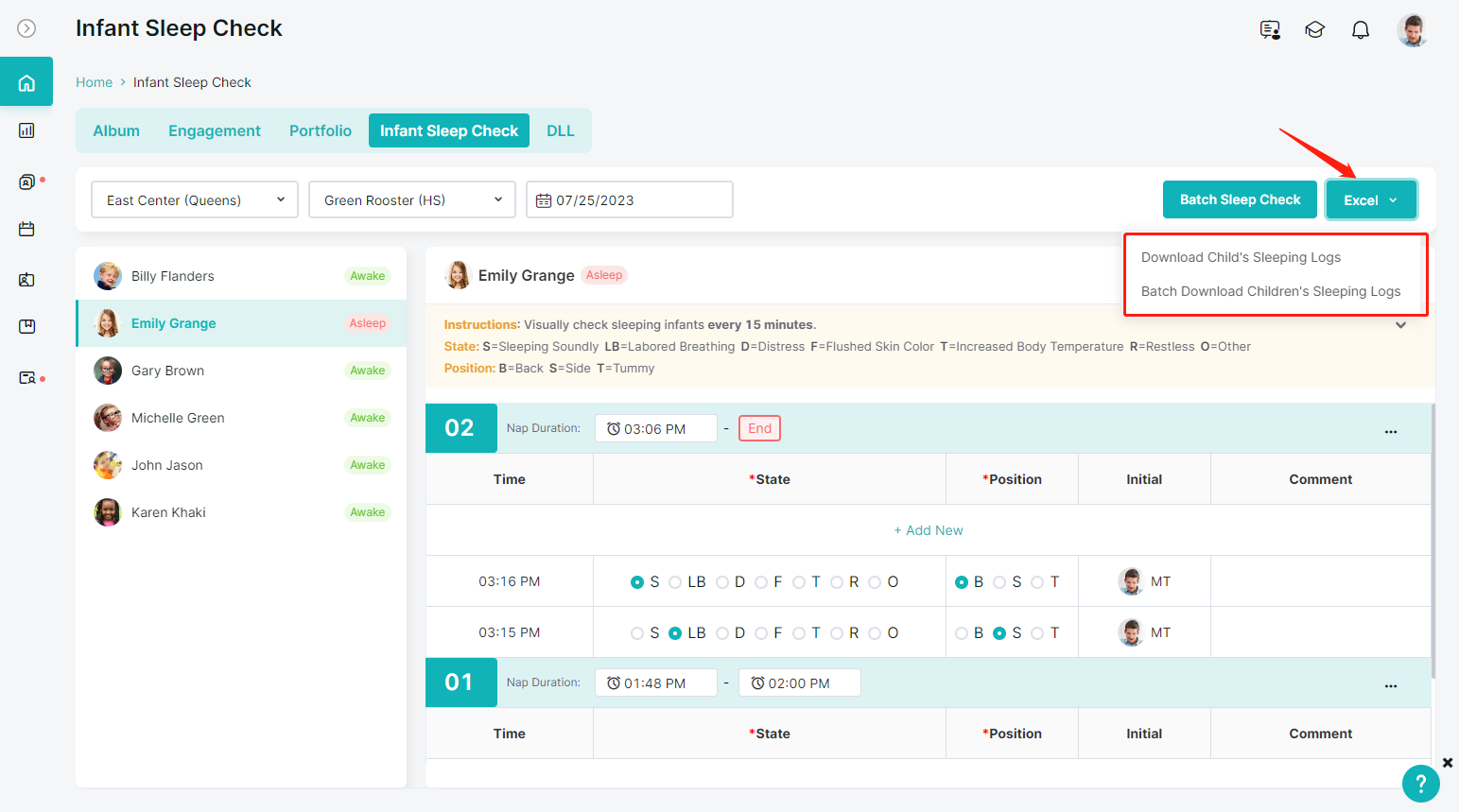Switch to the Album tab
This screenshot has width=1459, height=812.
(116, 130)
